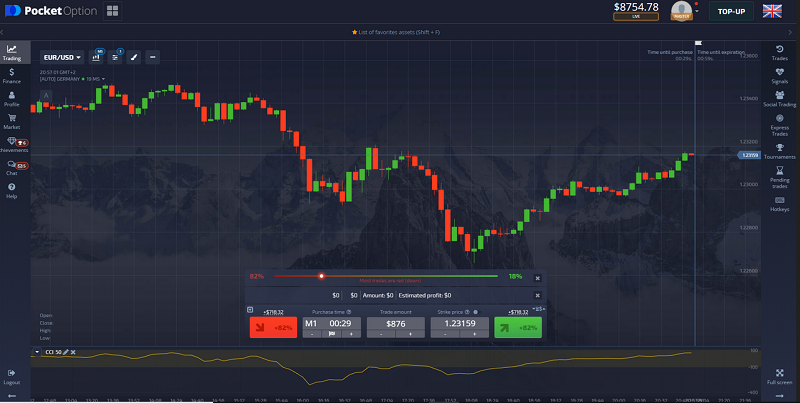Remove the CCI 50 indicator
Viewport: 800px width, 403px height.
point(73,352)
